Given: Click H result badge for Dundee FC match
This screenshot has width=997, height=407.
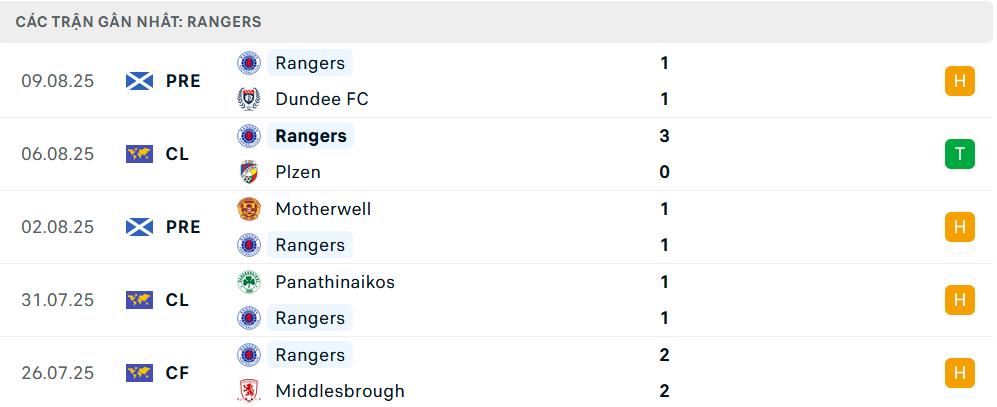Looking at the screenshot, I should point(959,81).
